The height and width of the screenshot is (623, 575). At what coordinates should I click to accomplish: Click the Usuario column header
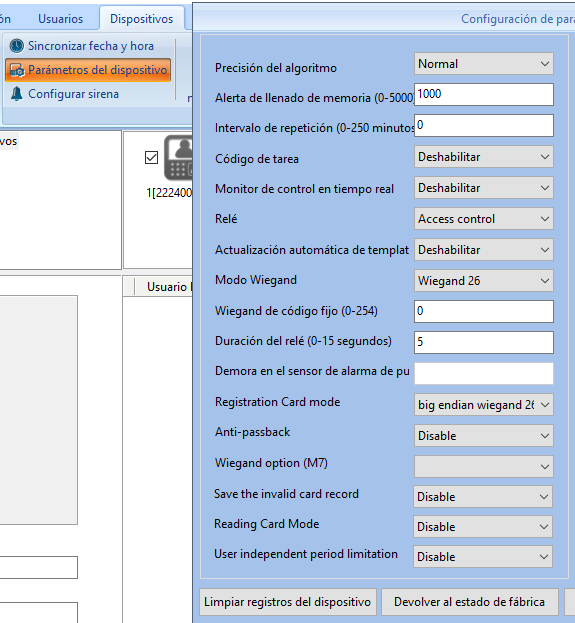coord(164,286)
